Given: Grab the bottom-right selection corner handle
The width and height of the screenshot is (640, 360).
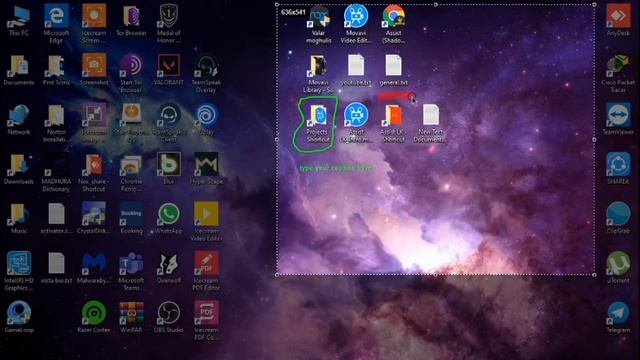Looking at the screenshot, I should pos(594,275).
